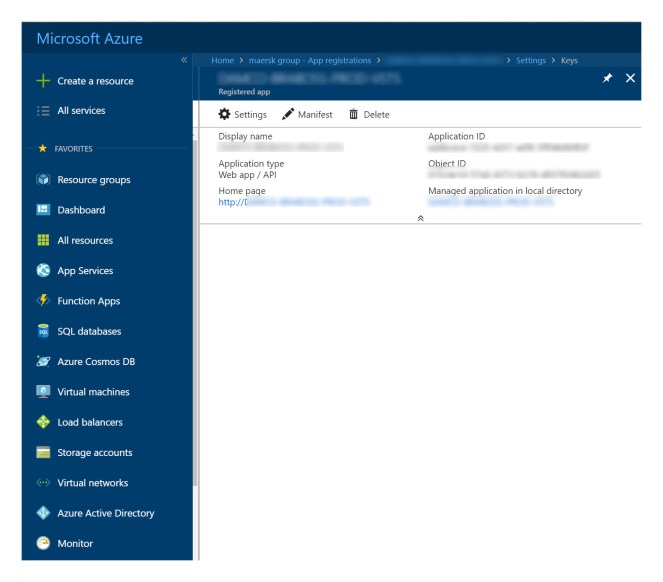The image size is (663, 582).
Task: Click the Create a resource plus icon
Action: click(42, 81)
